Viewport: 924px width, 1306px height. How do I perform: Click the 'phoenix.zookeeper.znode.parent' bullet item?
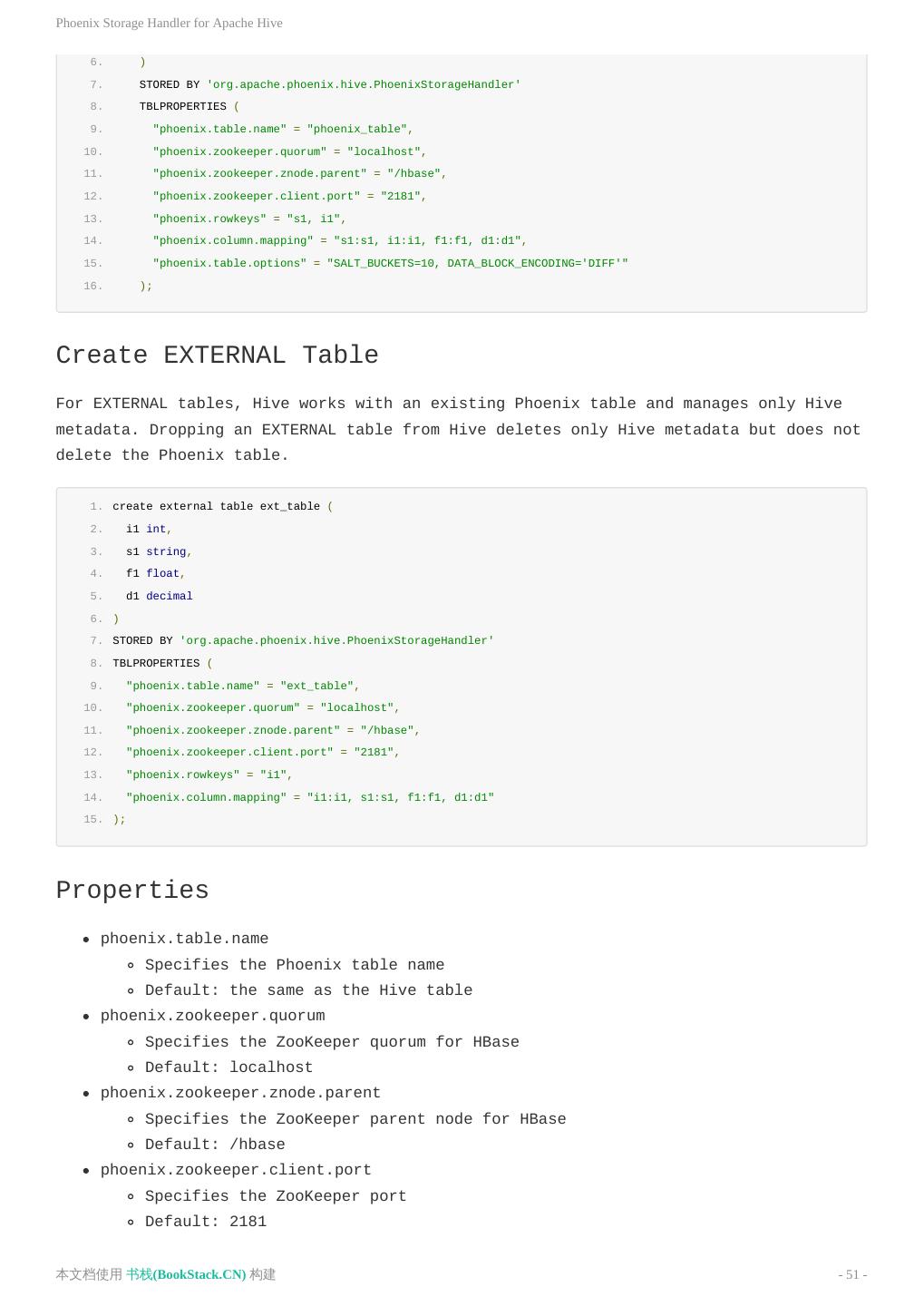[x=240, y=1093]
